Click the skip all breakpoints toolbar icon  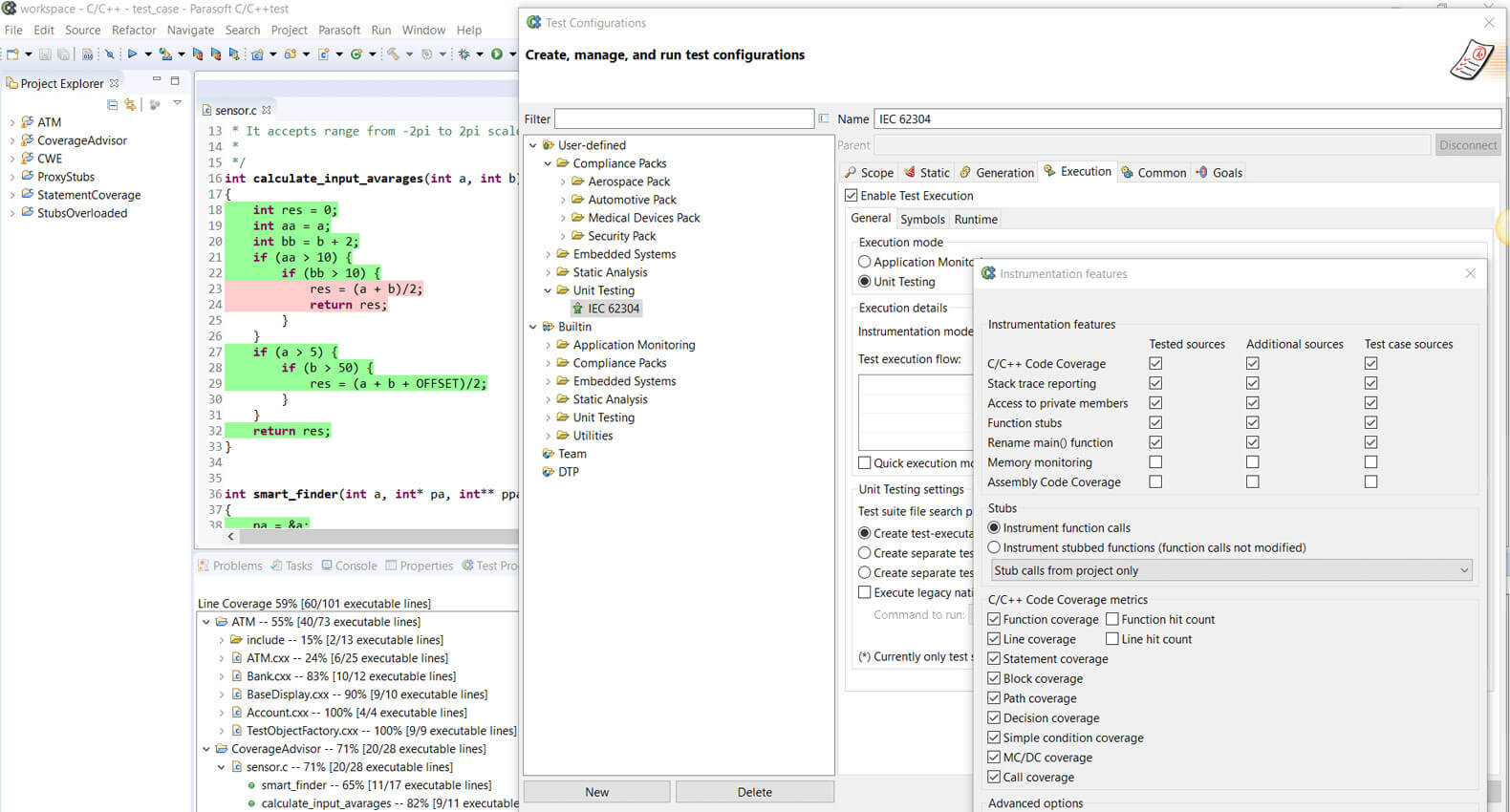[109, 54]
